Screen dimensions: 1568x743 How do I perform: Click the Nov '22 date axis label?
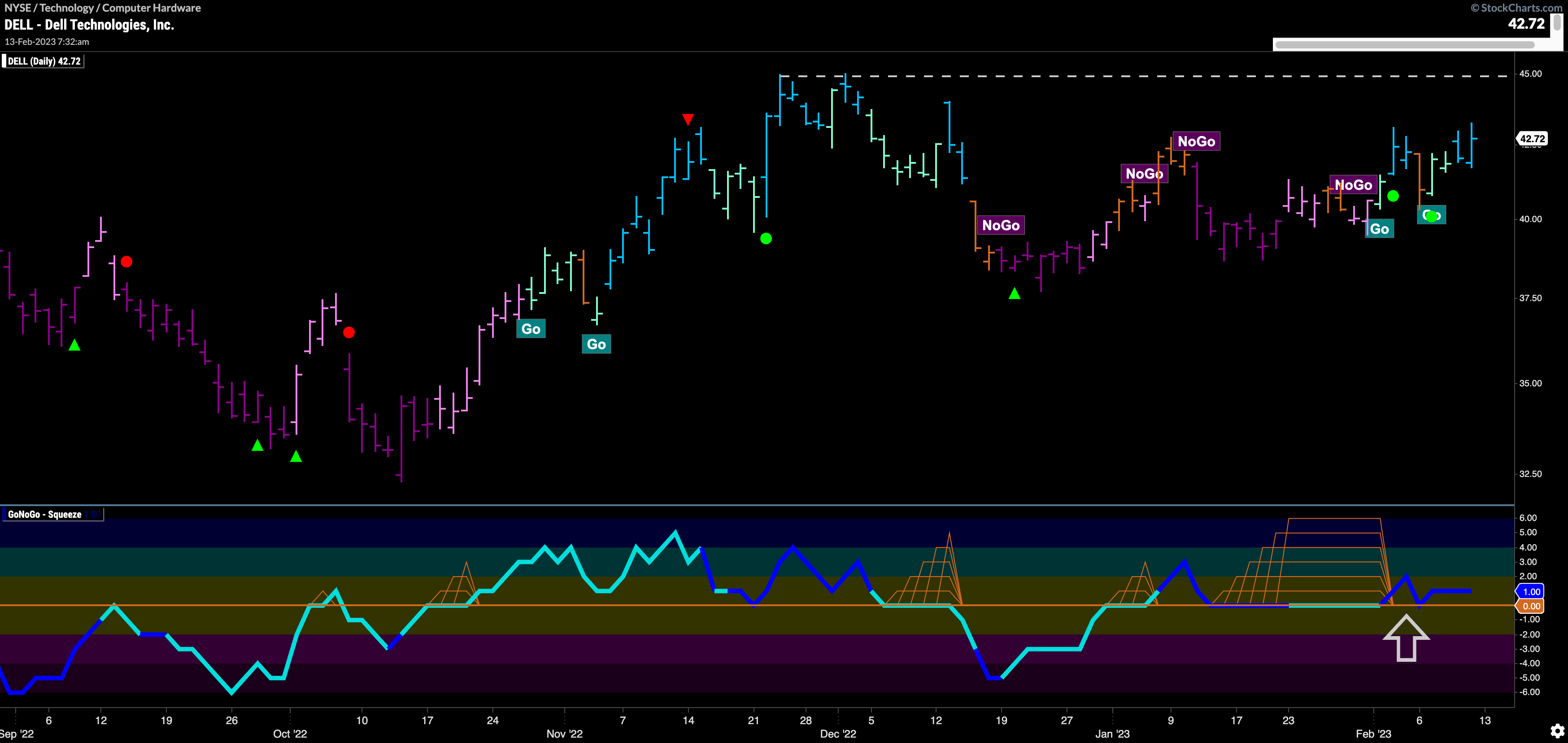point(564,734)
